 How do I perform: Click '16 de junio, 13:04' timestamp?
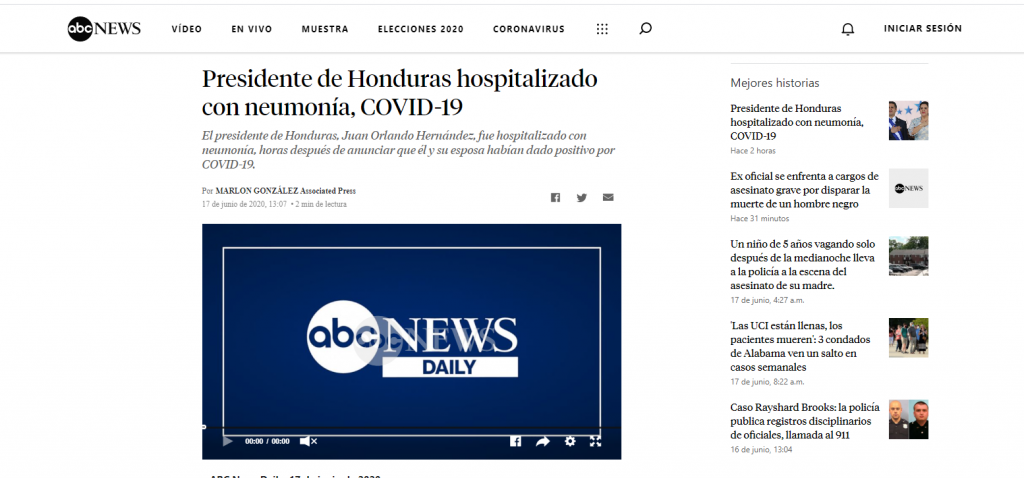click(761, 450)
